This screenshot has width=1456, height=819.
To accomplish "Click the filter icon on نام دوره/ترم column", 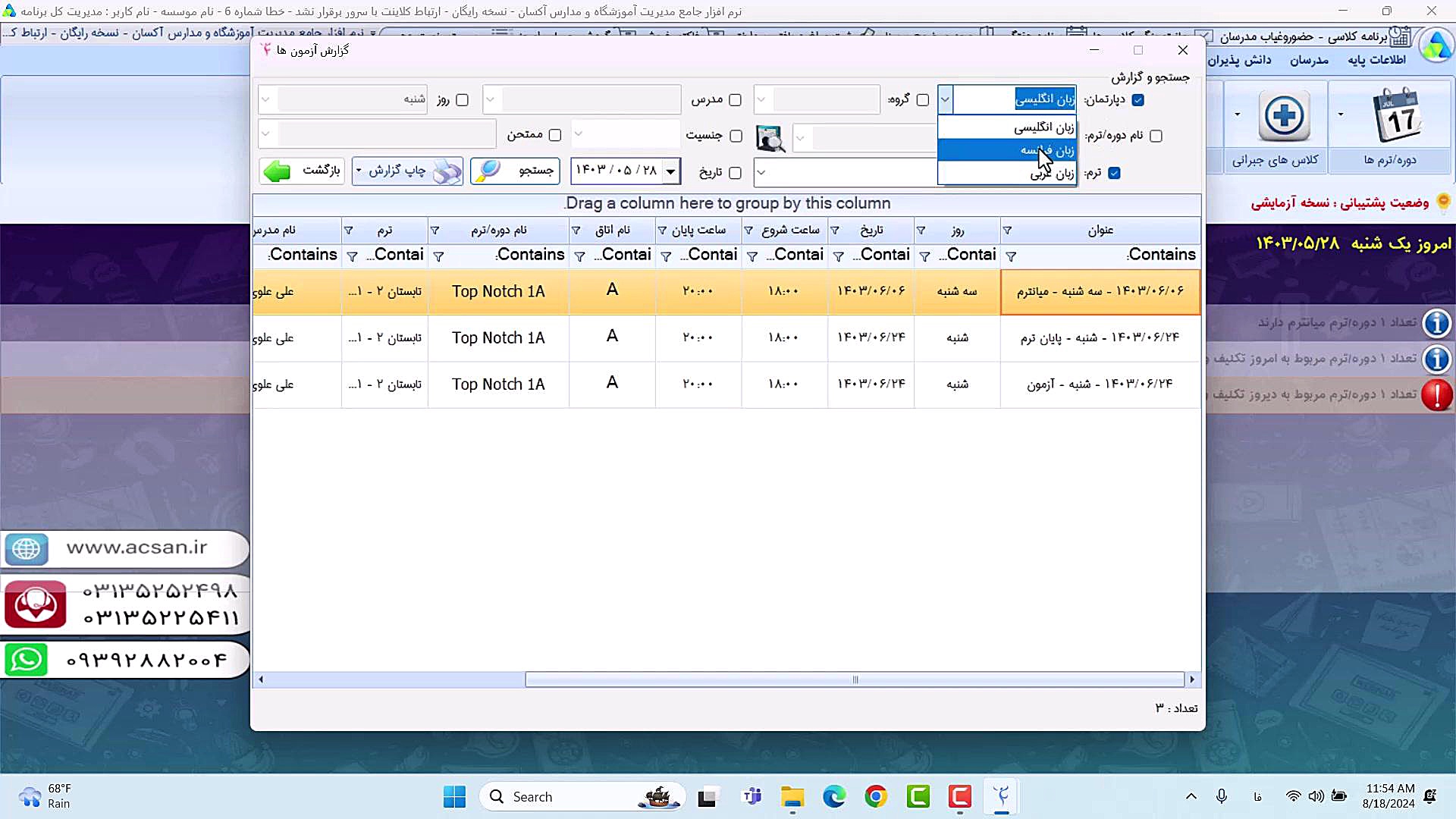I will (x=435, y=231).
